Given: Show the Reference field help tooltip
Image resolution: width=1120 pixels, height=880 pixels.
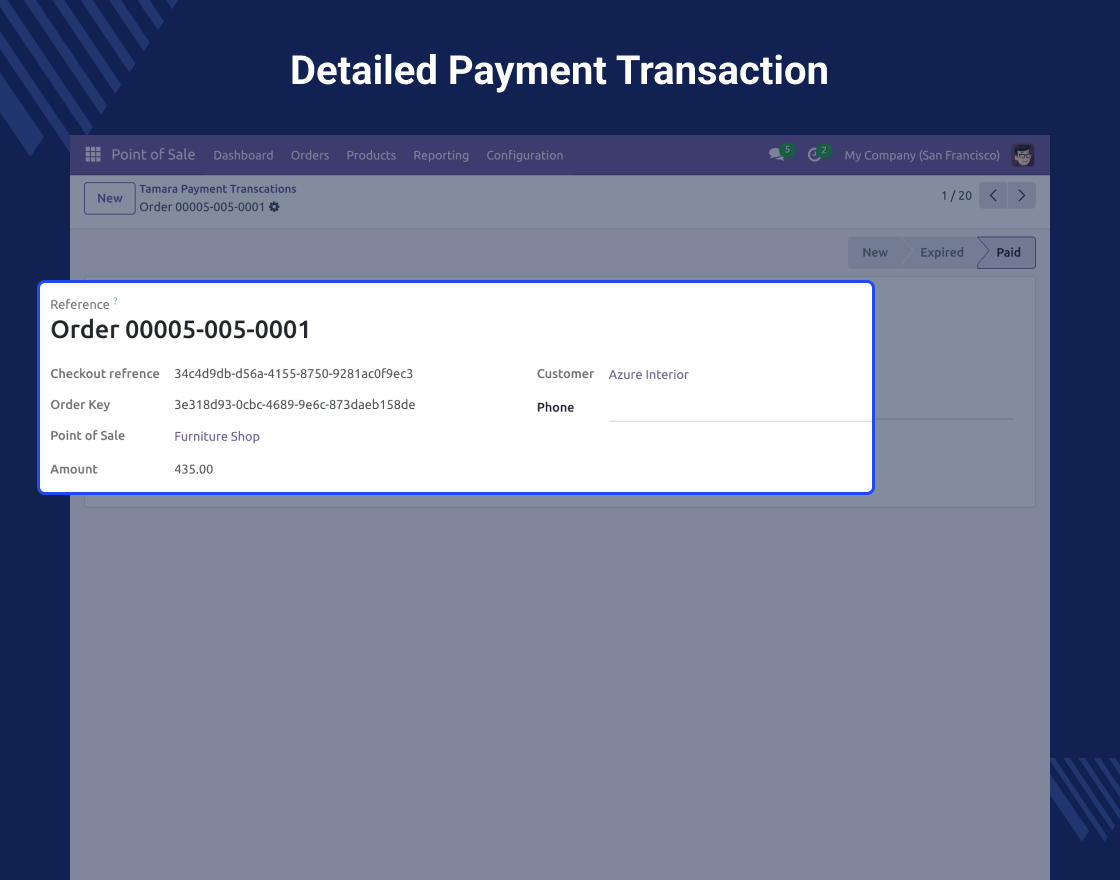Looking at the screenshot, I should click(x=115, y=301).
